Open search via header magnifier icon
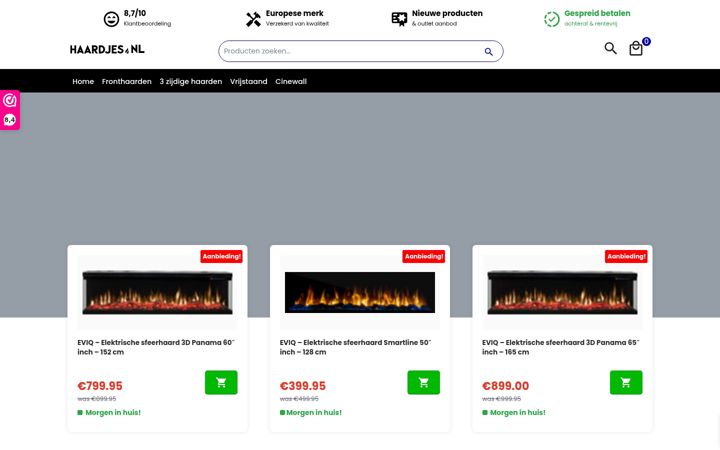This screenshot has height=450, width=720. 610,48
